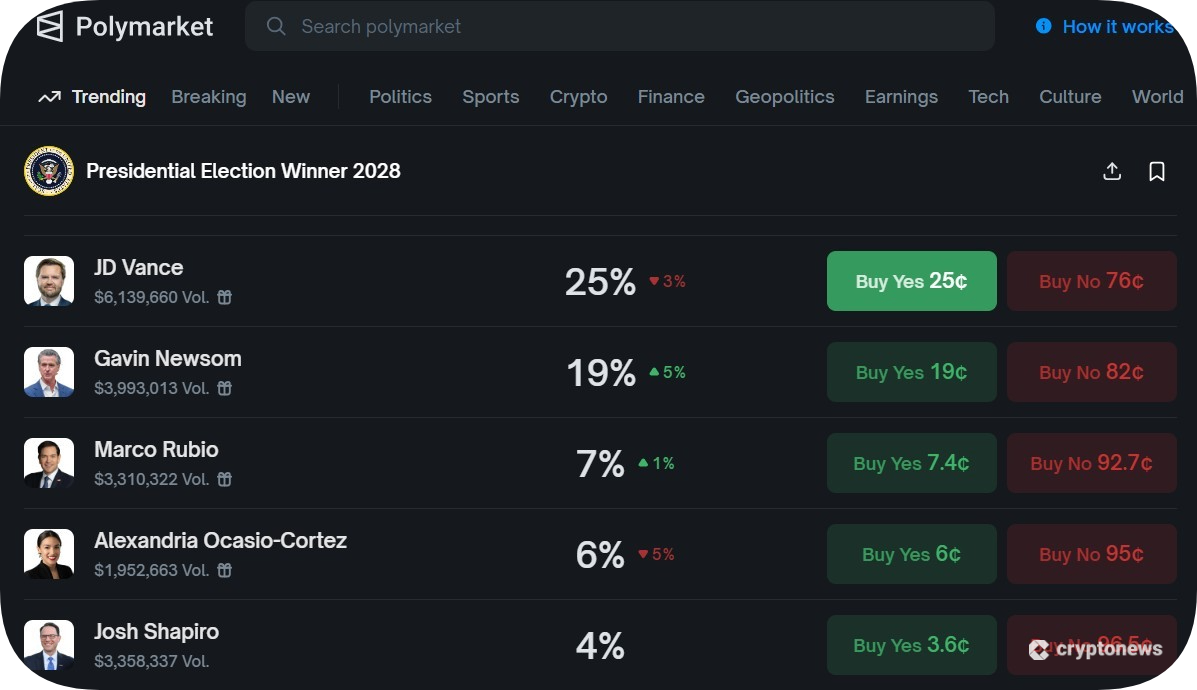Click Buy Yes 25¢ for JD Vance
This screenshot has height=690, width=1197.
coord(911,281)
